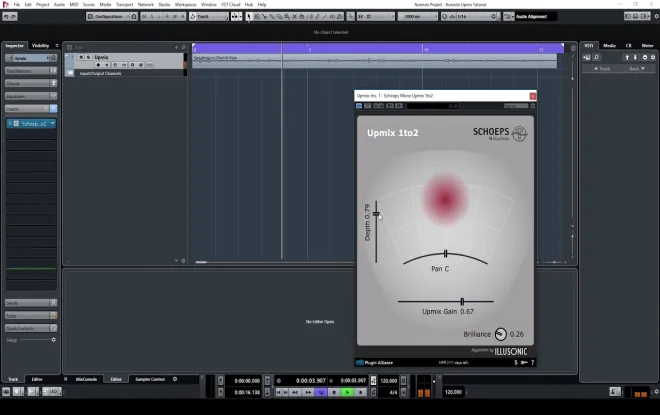Click the tempo 120.000 field
Viewport: 660px width, 415px height.
tap(389, 380)
